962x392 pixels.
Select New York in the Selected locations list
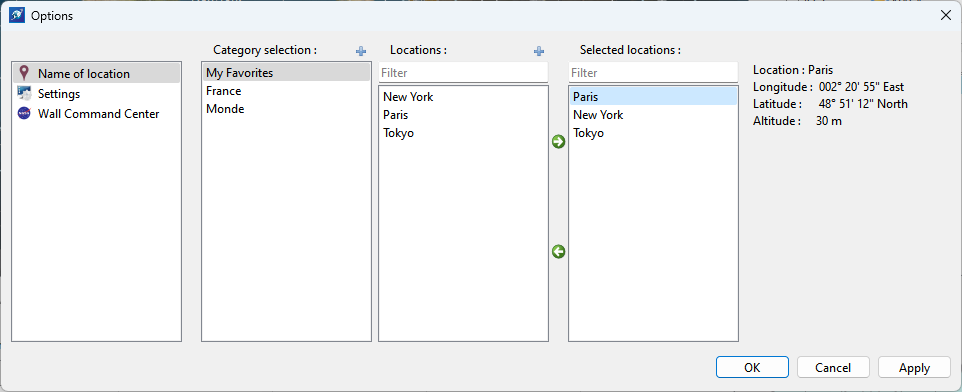pos(653,115)
